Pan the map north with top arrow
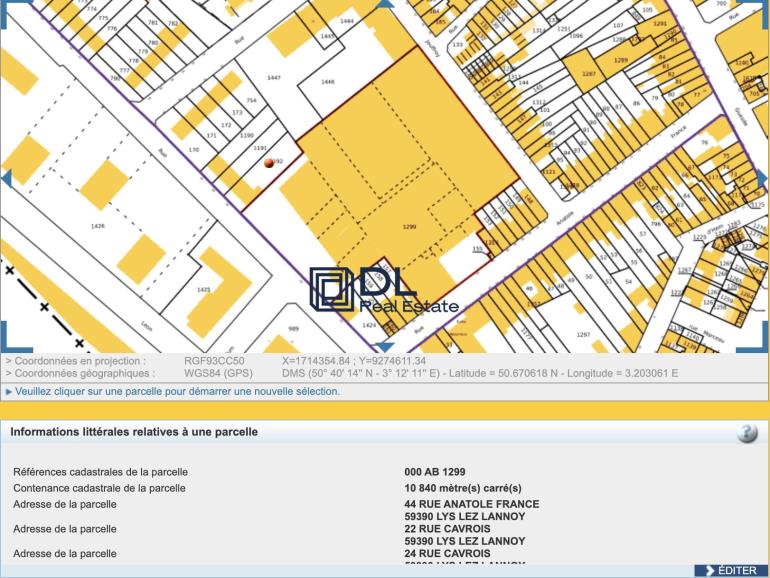Viewport: 770px width, 578px height. pyautogui.click(x=385, y=4)
